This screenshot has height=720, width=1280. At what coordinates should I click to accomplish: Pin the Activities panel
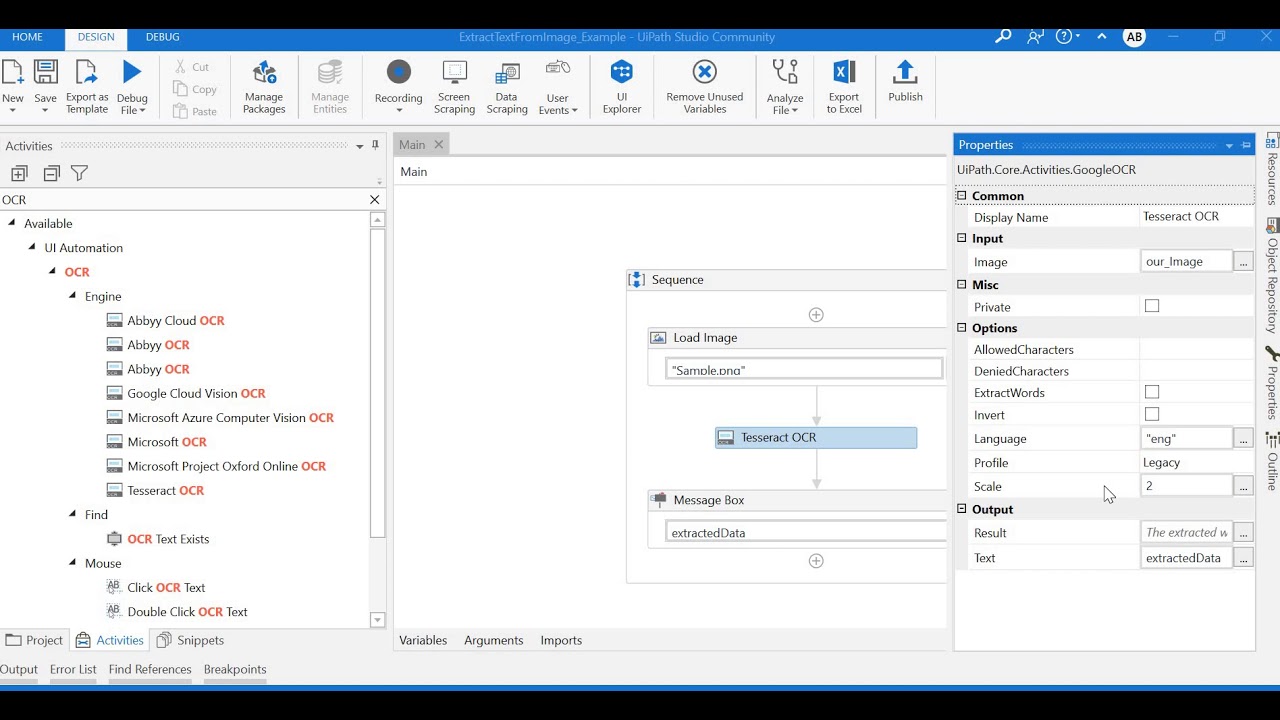(376, 145)
